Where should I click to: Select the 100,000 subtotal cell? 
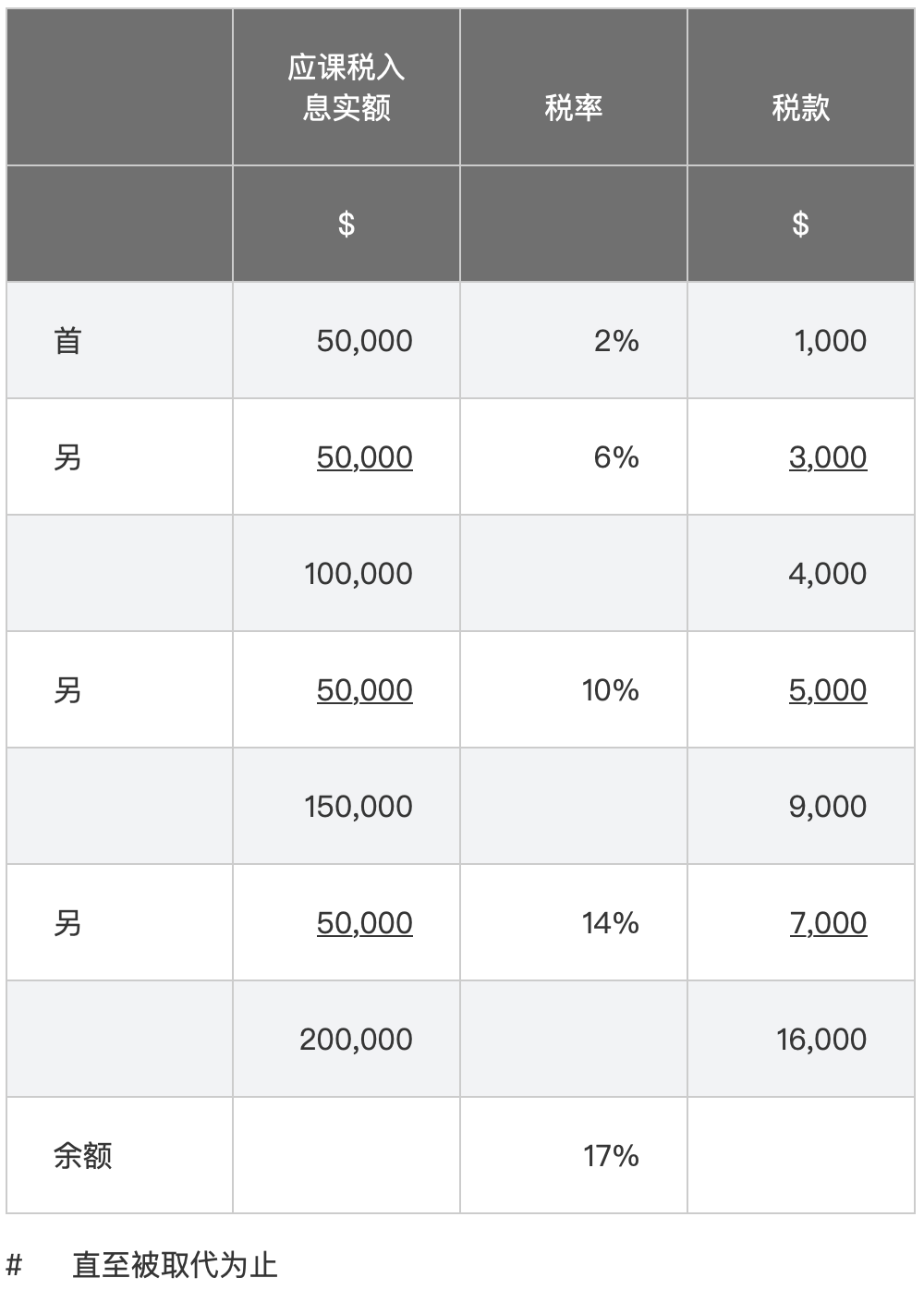tap(346, 573)
